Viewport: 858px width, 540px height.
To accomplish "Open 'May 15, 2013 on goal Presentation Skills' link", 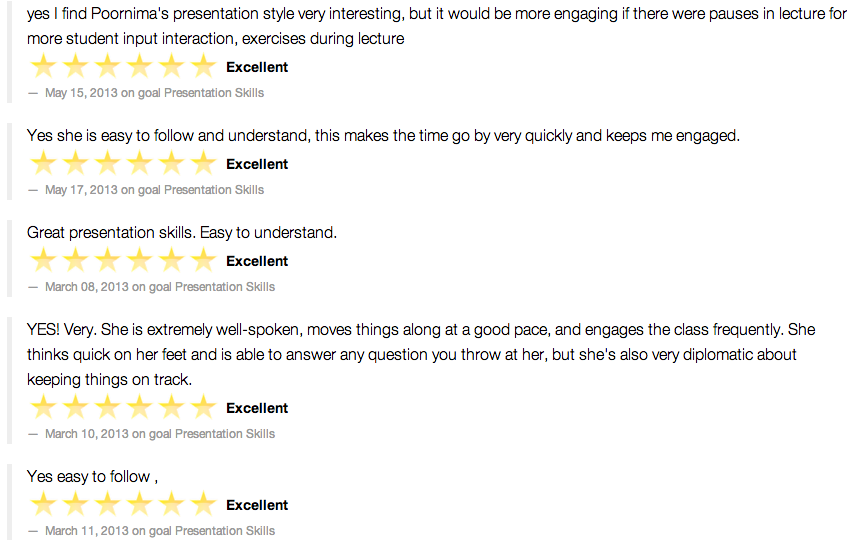I will [x=154, y=93].
